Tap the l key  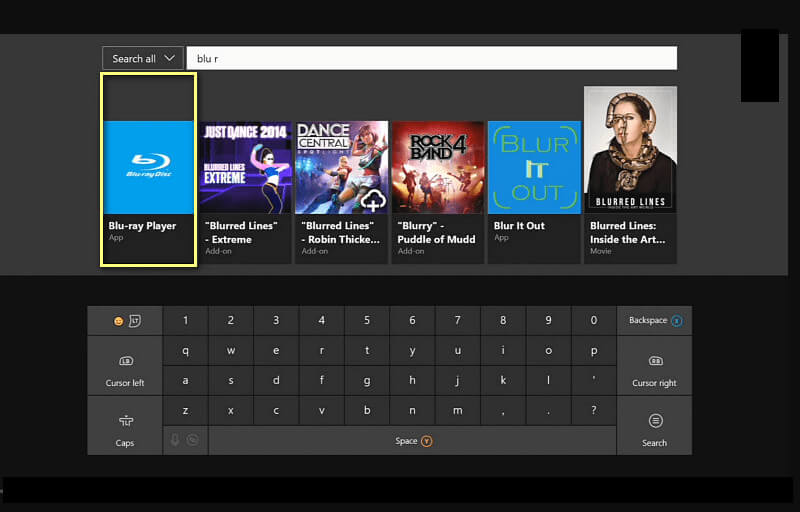(548, 381)
